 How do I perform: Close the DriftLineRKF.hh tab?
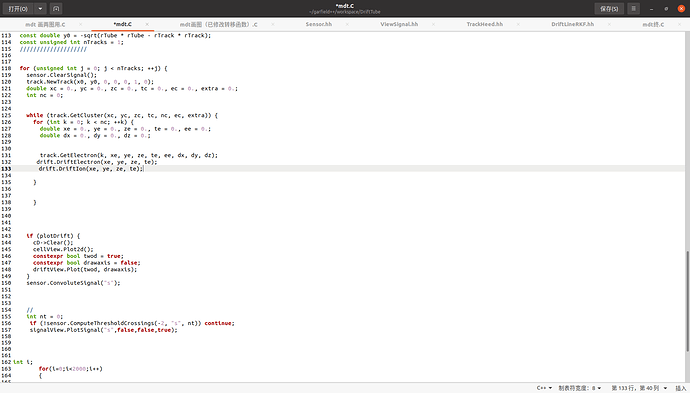point(609,24)
